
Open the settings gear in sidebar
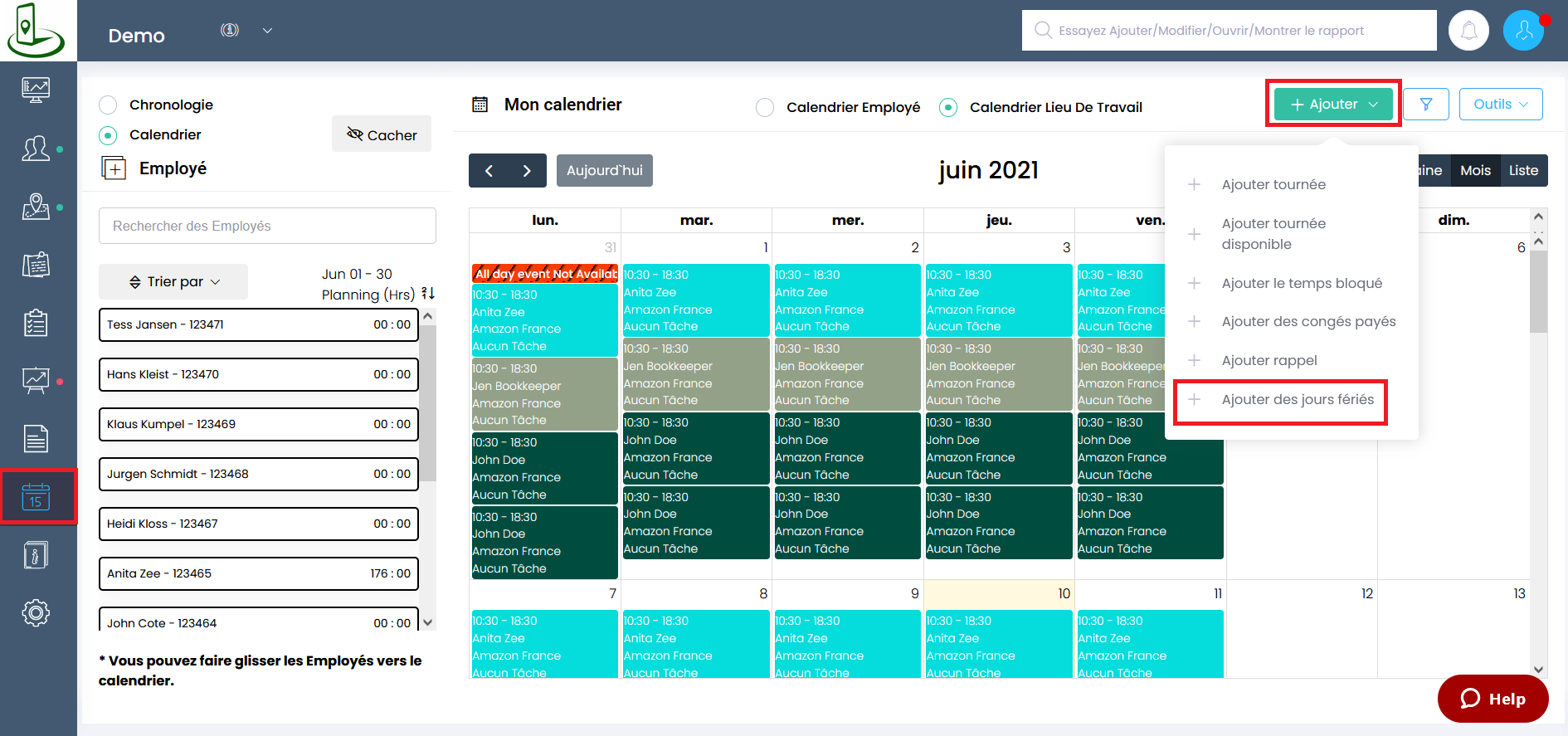click(x=36, y=613)
